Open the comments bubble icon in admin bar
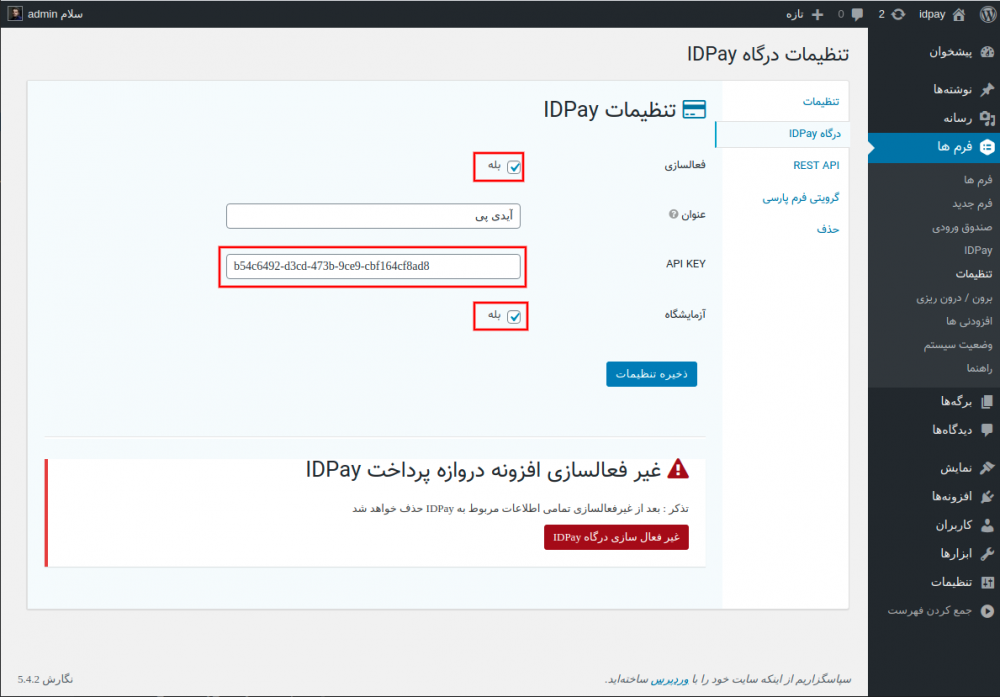The height and width of the screenshot is (697, 1000). click(858, 14)
